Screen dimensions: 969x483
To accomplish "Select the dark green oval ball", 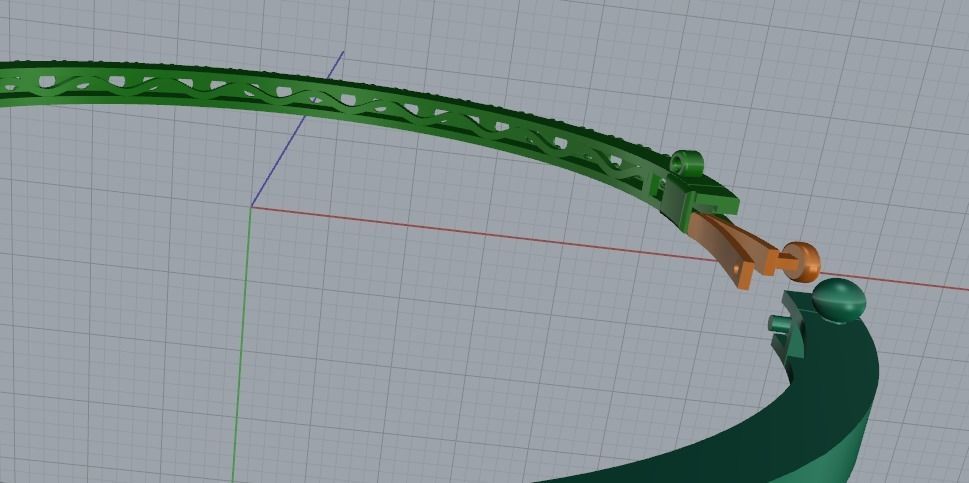I will pos(838,300).
